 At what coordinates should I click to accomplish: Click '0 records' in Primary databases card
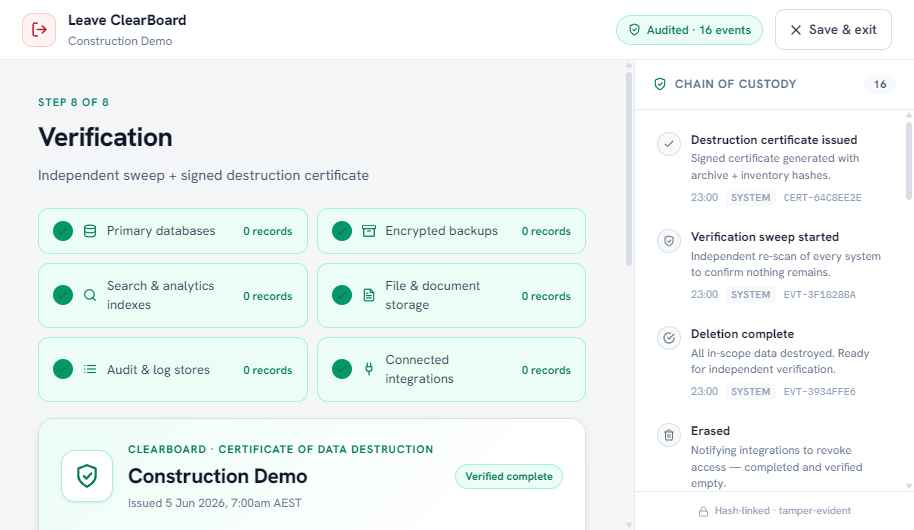[x=268, y=231]
